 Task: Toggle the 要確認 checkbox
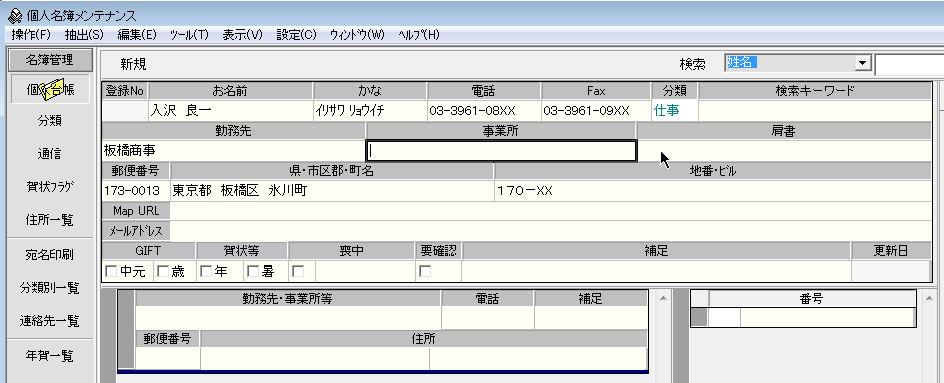tap(425, 272)
